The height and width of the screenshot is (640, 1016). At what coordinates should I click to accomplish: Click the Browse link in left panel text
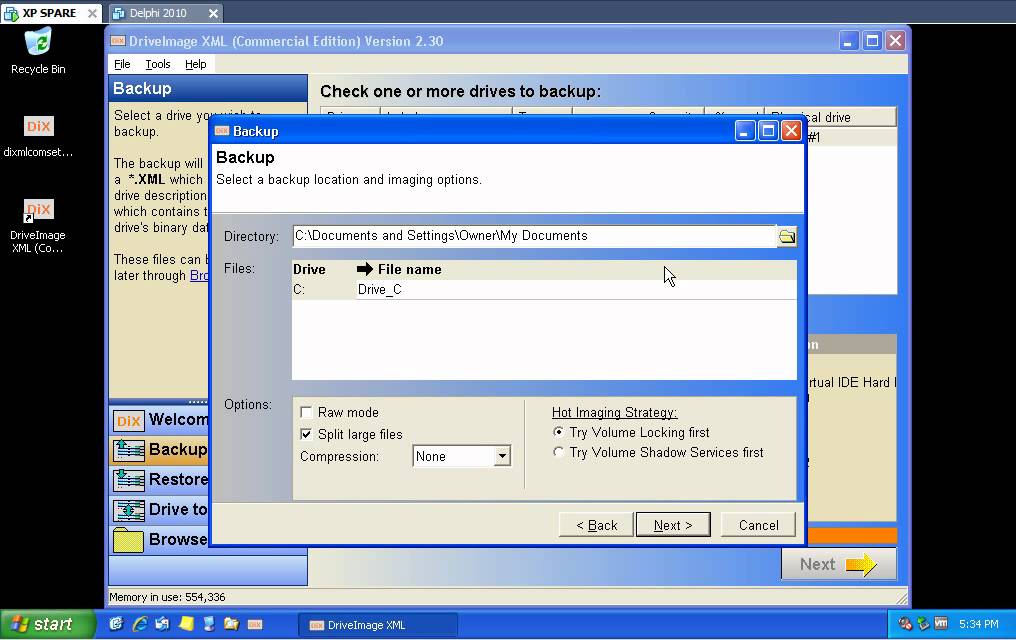[x=199, y=275]
